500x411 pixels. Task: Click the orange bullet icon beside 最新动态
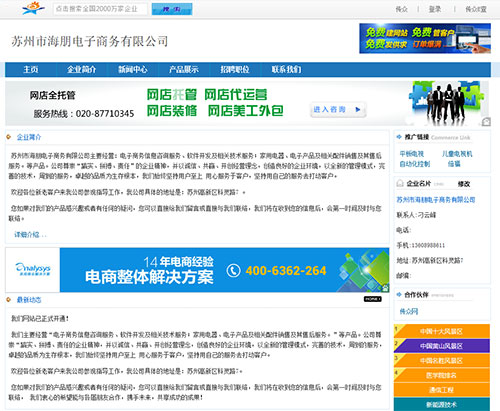[x=9, y=300]
